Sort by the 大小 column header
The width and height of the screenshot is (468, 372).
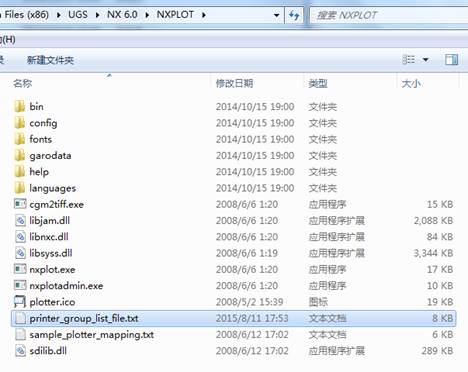[x=411, y=83]
